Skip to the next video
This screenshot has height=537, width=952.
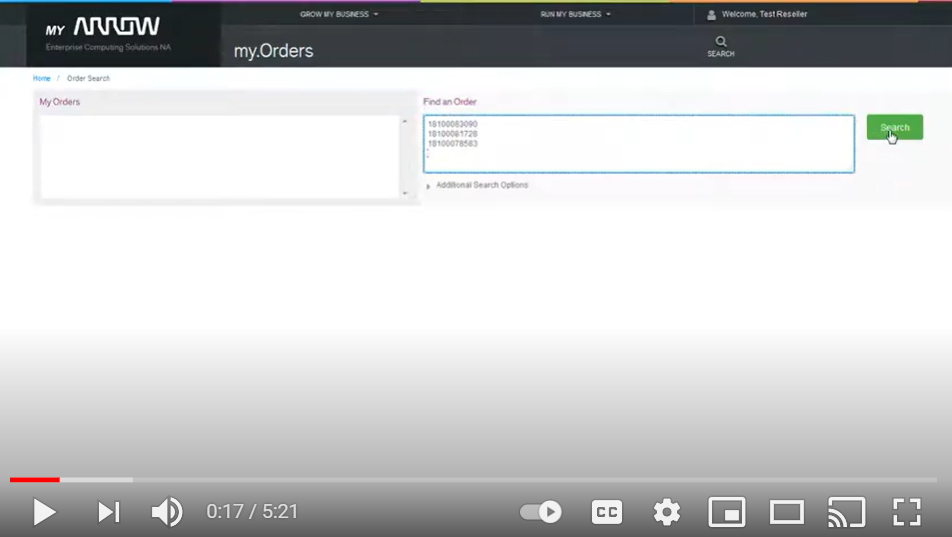109,512
